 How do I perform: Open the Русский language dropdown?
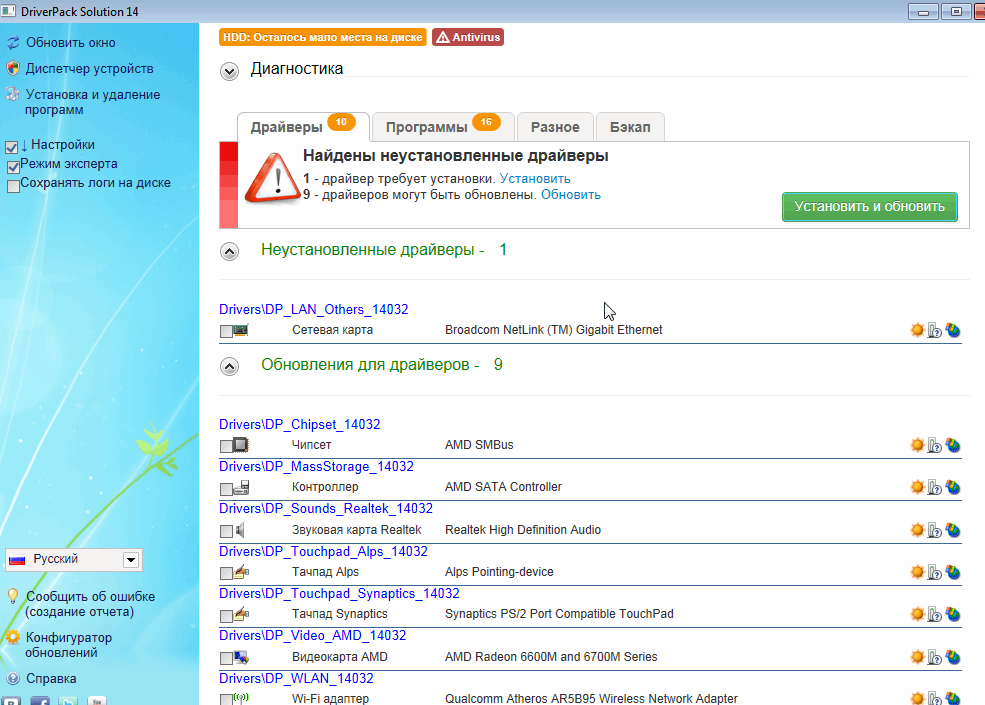pyautogui.click(x=73, y=559)
